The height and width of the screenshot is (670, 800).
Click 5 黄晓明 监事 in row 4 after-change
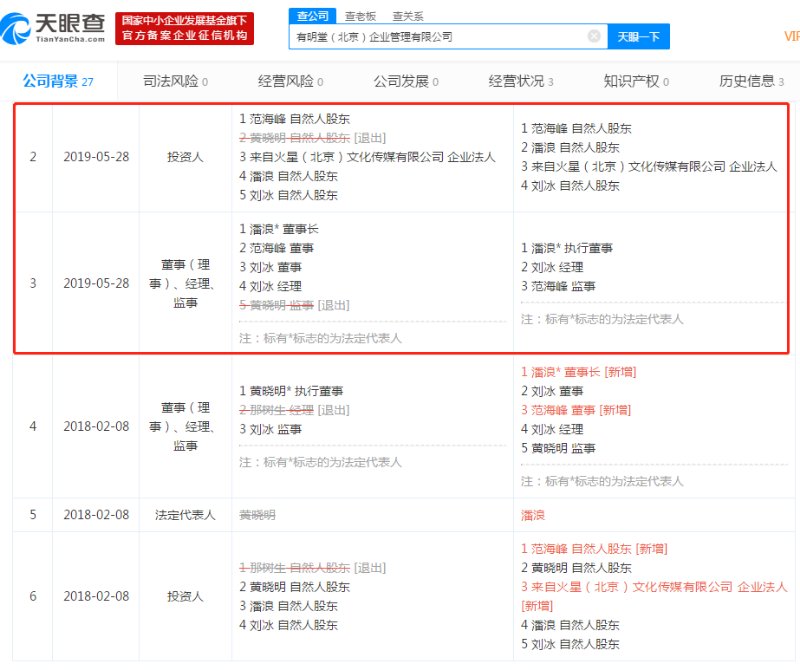(558, 448)
